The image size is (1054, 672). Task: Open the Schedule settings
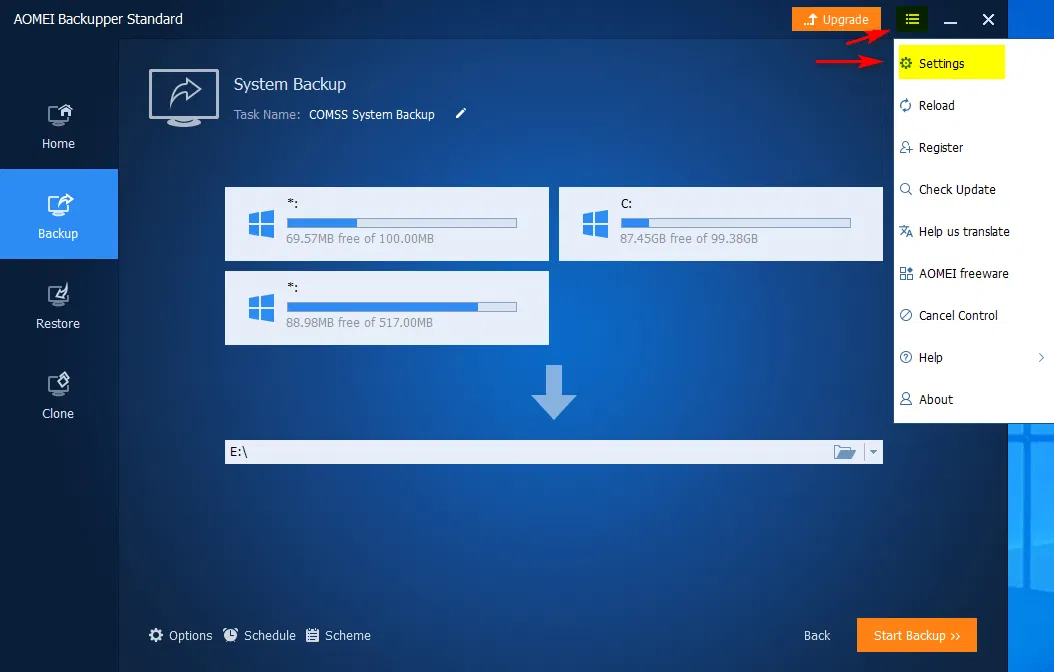(x=259, y=636)
